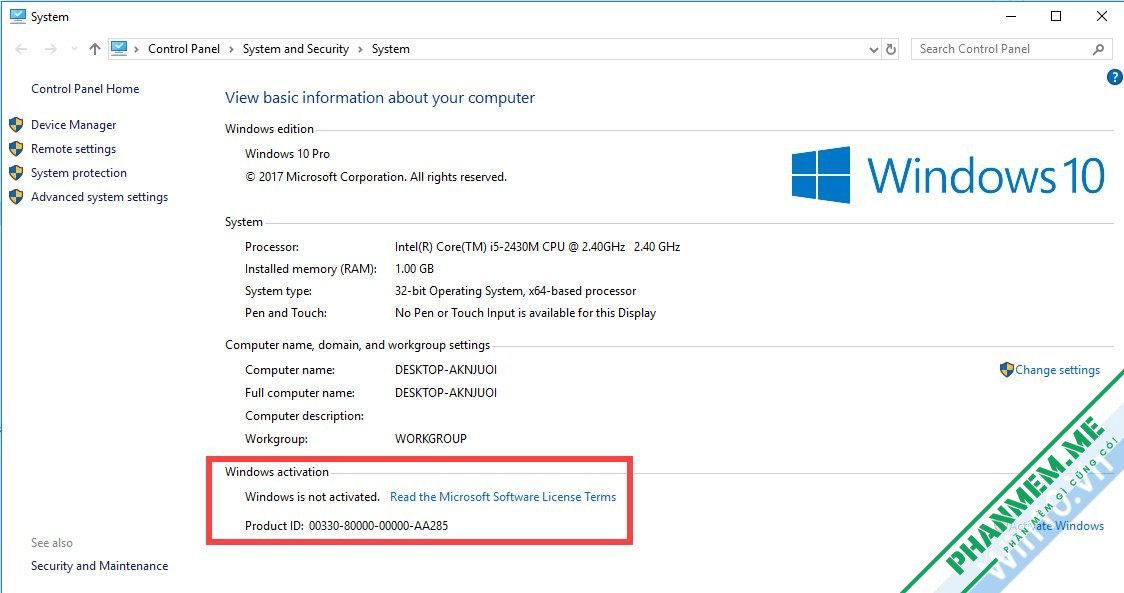Click Change settings link
This screenshot has width=1124, height=593.
coord(1057,370)
